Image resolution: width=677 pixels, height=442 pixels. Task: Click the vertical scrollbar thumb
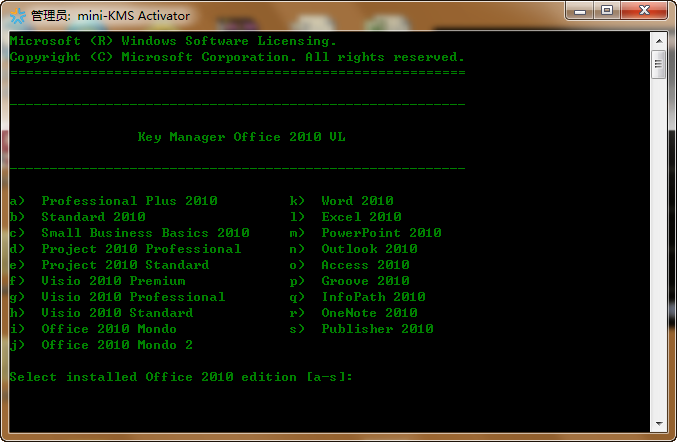click(658, 64)
